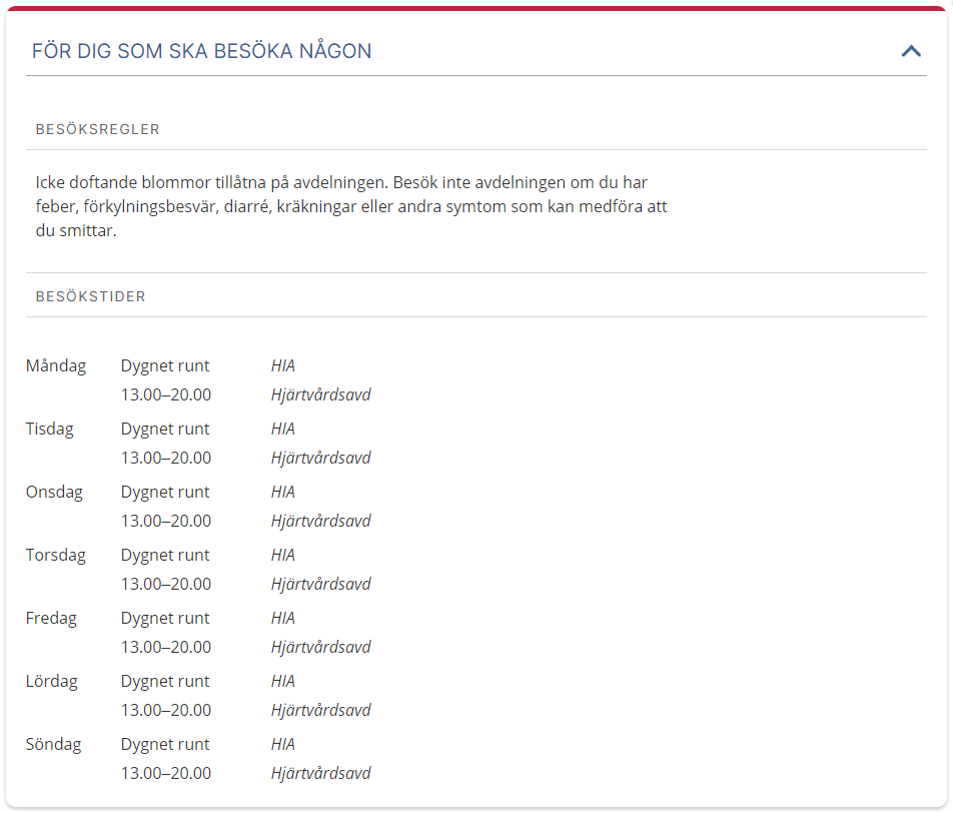Select HIA in the Måndag row
This screenshot has width=953, height=813.
coord(283,366)
